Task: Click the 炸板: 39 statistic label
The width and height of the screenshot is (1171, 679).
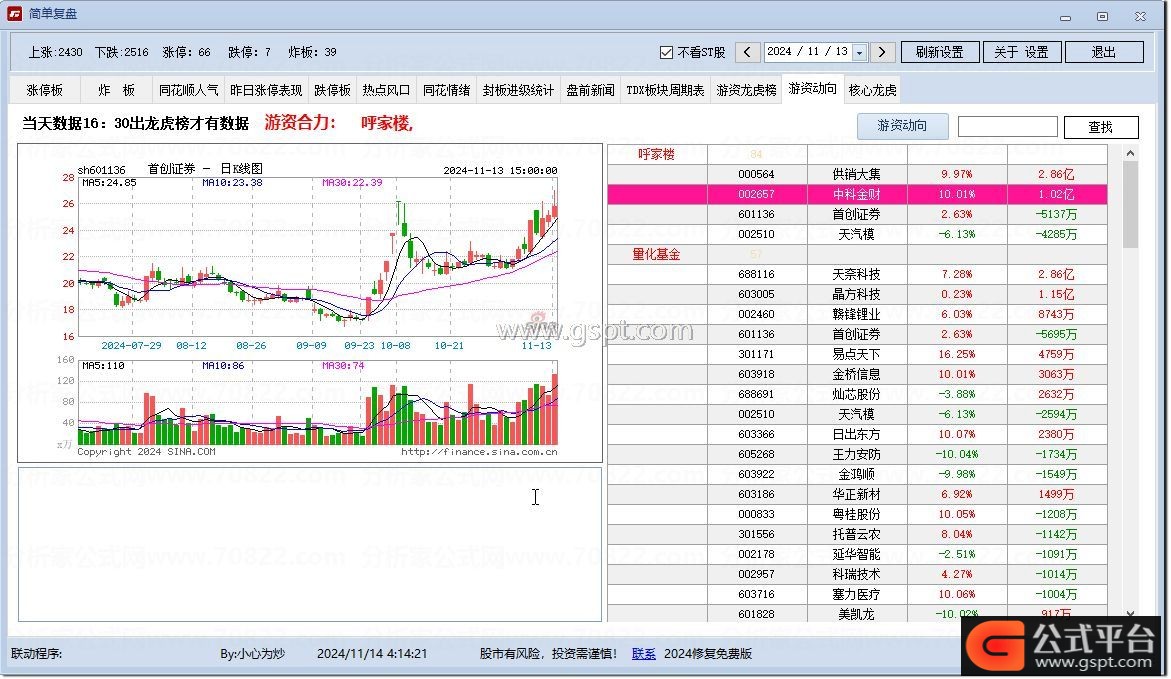Action: click(312, 52)
